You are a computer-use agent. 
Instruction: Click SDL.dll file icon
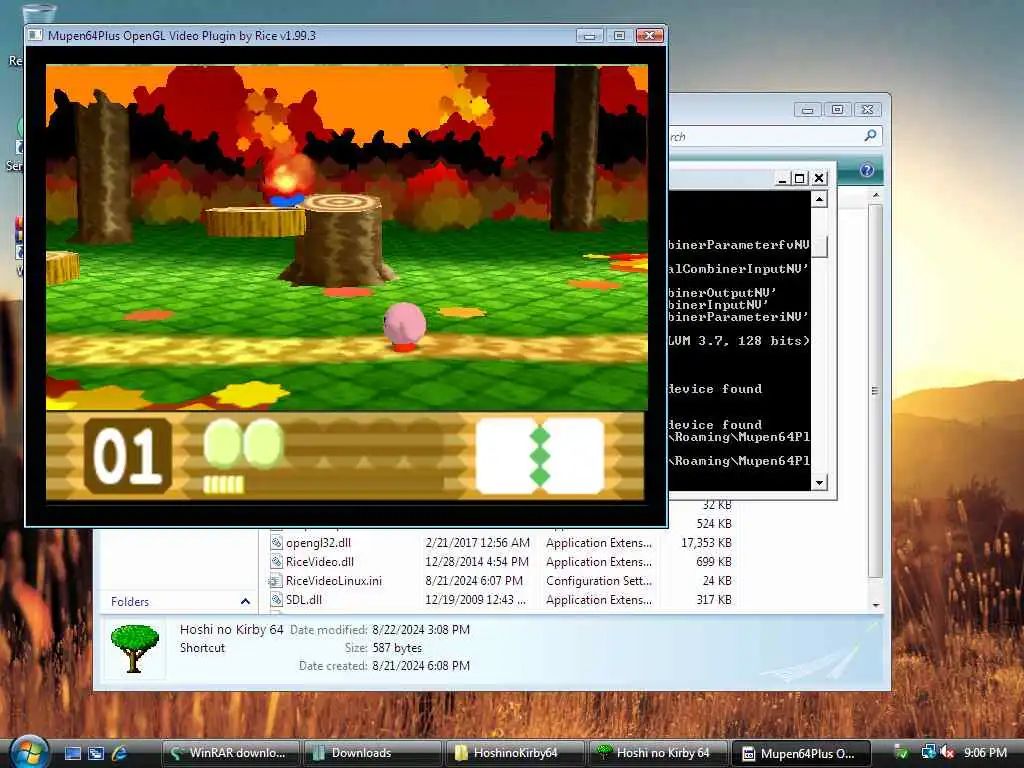click(276, 600)
